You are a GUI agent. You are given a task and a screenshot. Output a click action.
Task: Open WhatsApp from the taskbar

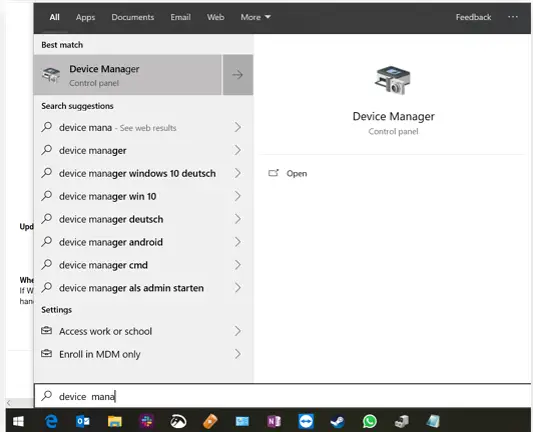click(369, 421)
